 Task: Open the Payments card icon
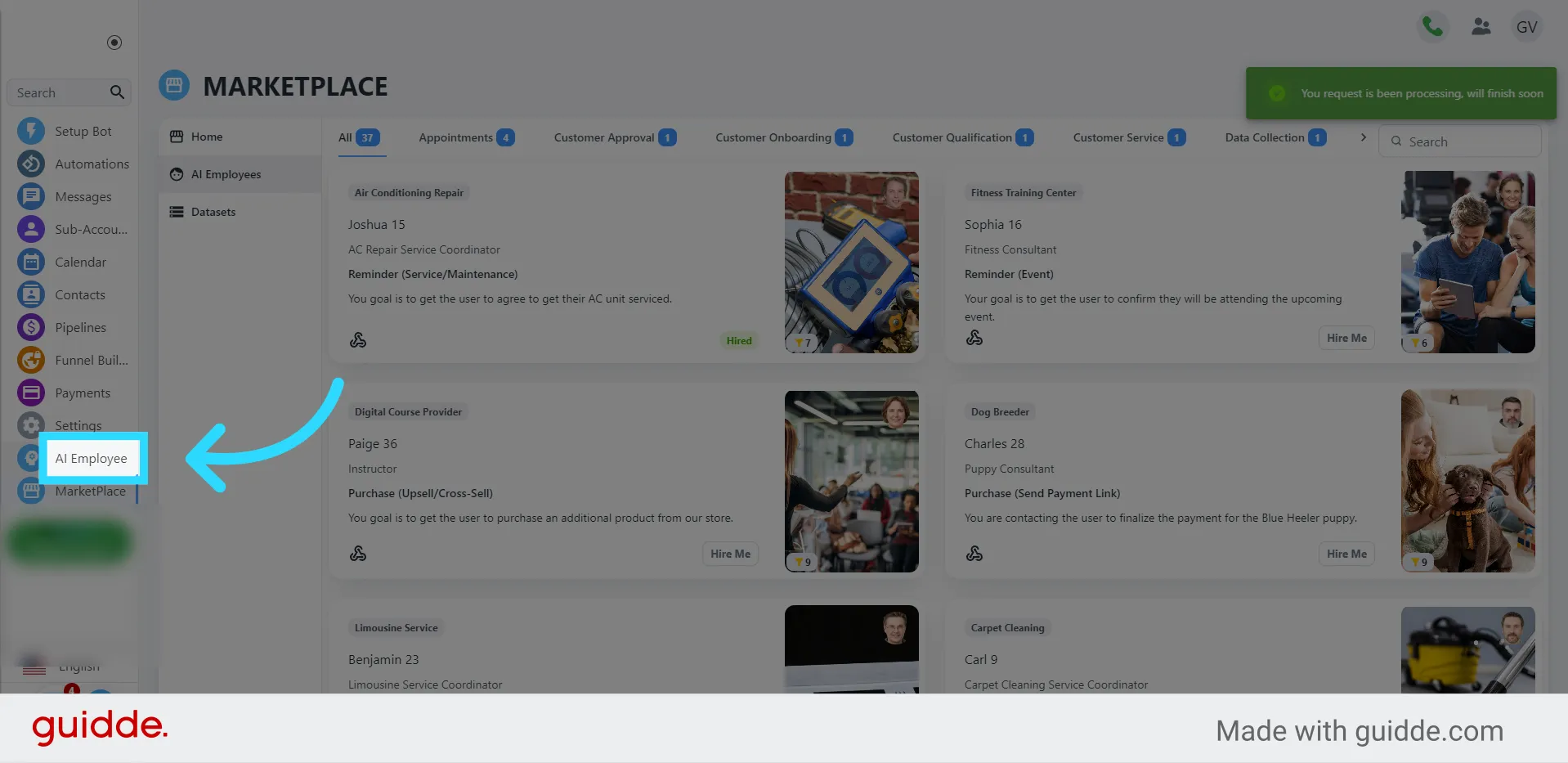pyautogui.click(x=31, y=393)
